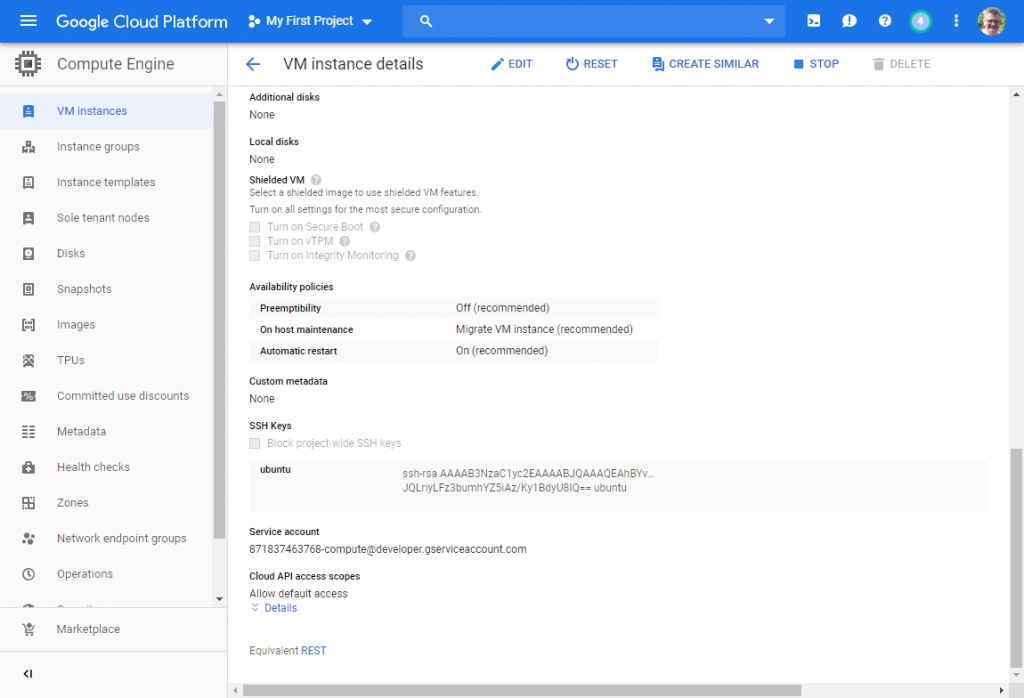Open the Equivalent REST link
The height and width of the screenshot is (698, 1024).
click(313, 650)
